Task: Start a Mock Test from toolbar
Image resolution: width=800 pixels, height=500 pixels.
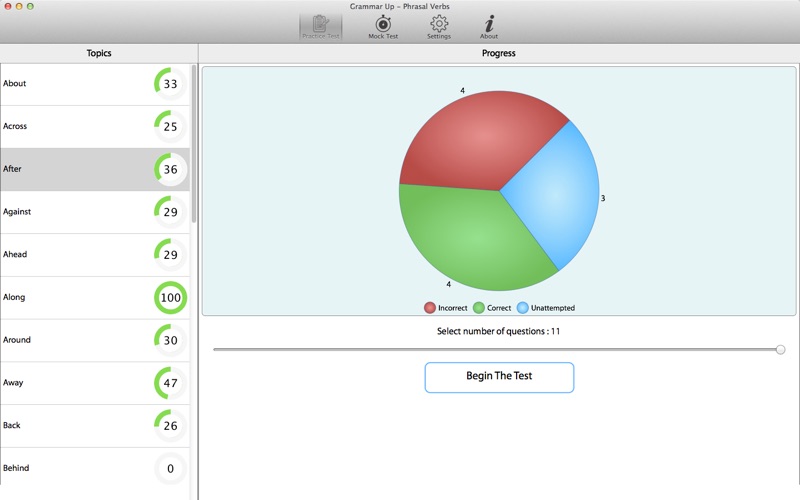Action: click(383, 27)
